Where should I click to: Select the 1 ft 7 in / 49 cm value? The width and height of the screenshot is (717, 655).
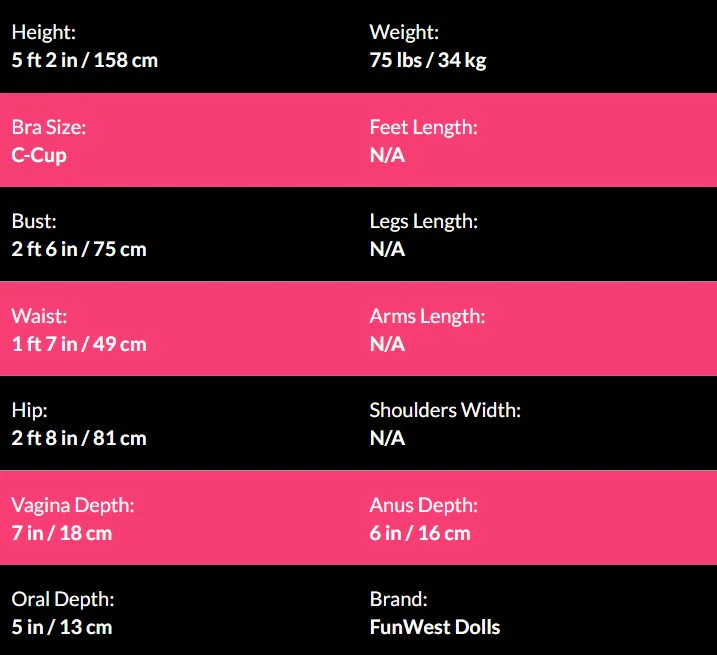tap(79, 344)
